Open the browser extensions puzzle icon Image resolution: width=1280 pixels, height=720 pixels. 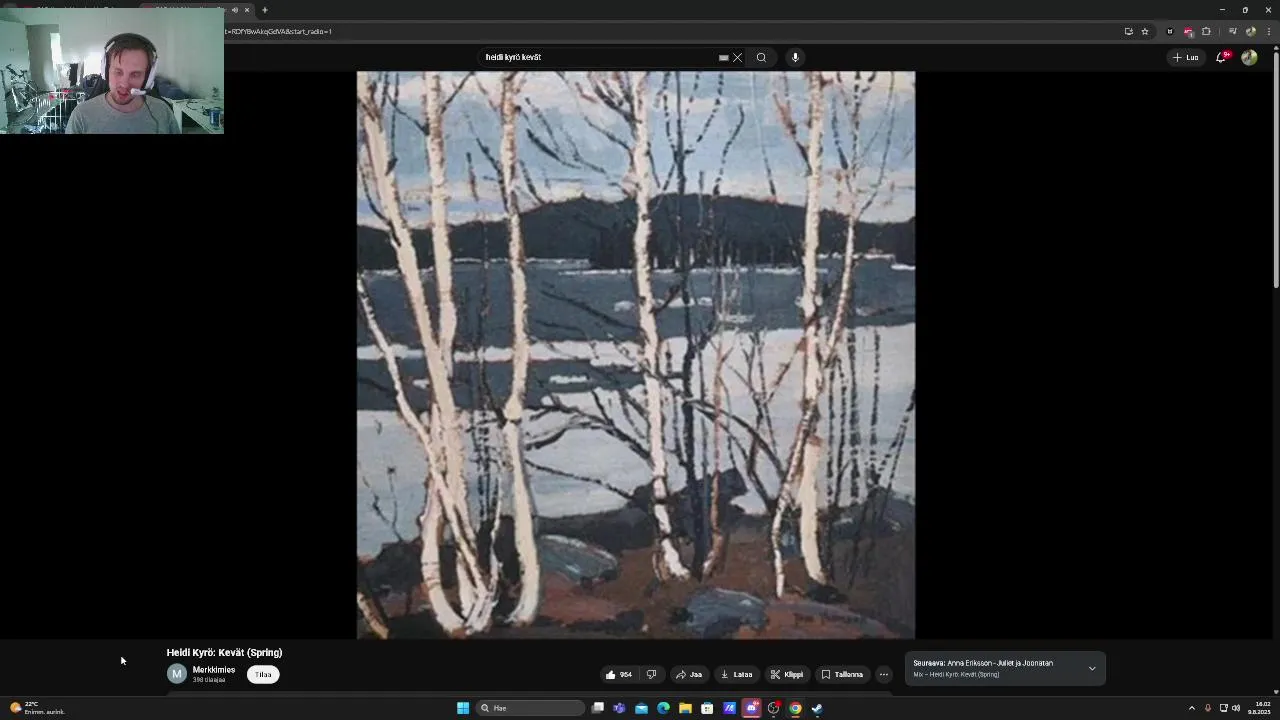click(1206, 31)
